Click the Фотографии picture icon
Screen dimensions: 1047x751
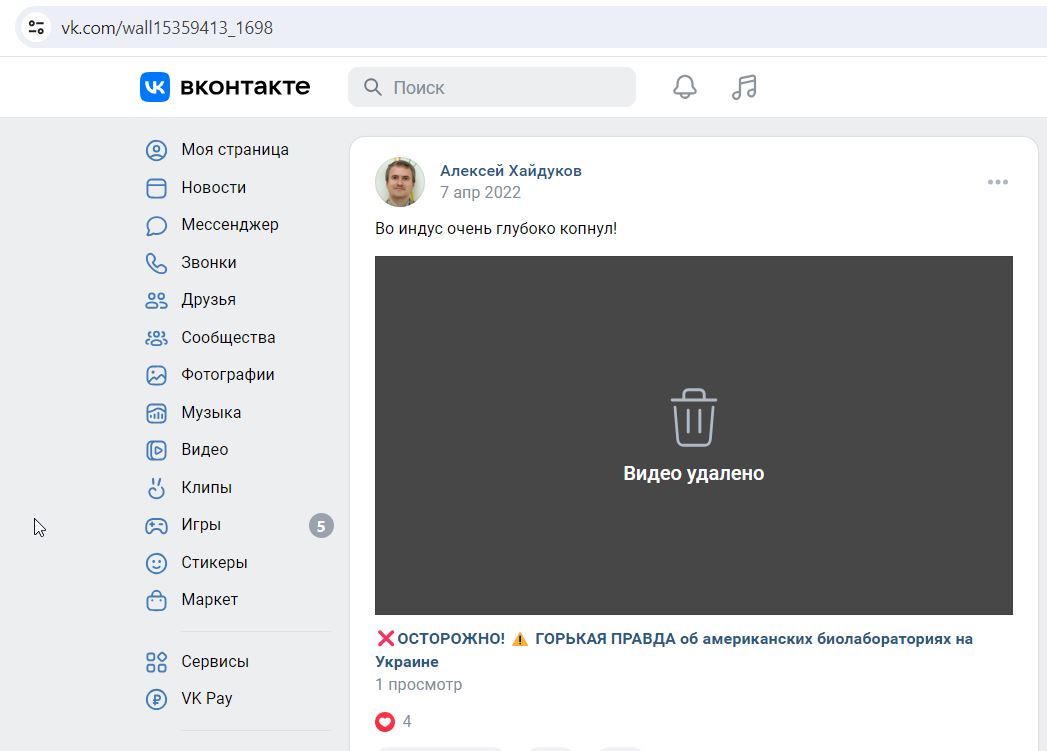[156, 375]
